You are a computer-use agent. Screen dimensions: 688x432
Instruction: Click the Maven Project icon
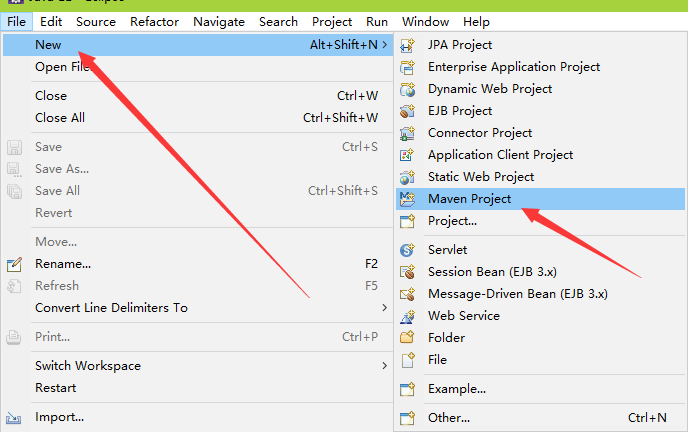[407, 199]
